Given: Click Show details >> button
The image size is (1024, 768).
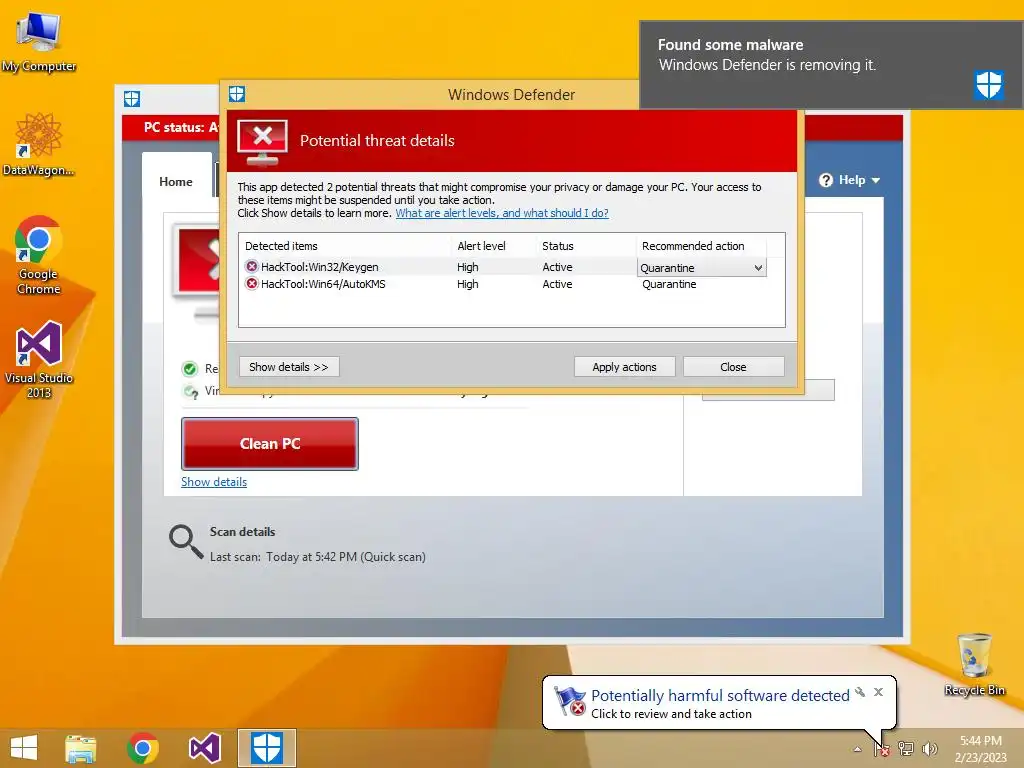Looking at the screenshot, I should 289,367.
